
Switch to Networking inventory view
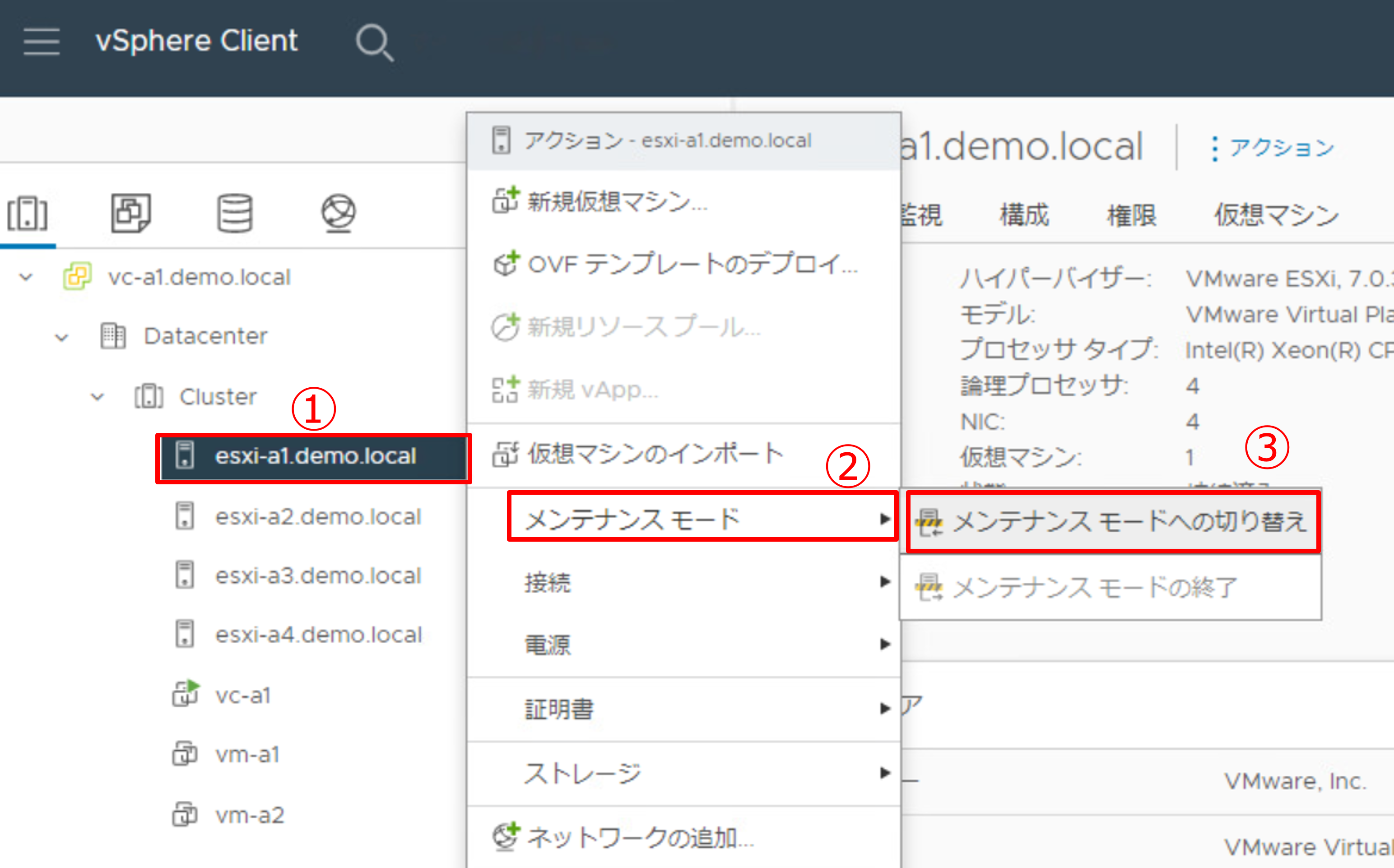[338, 214]
